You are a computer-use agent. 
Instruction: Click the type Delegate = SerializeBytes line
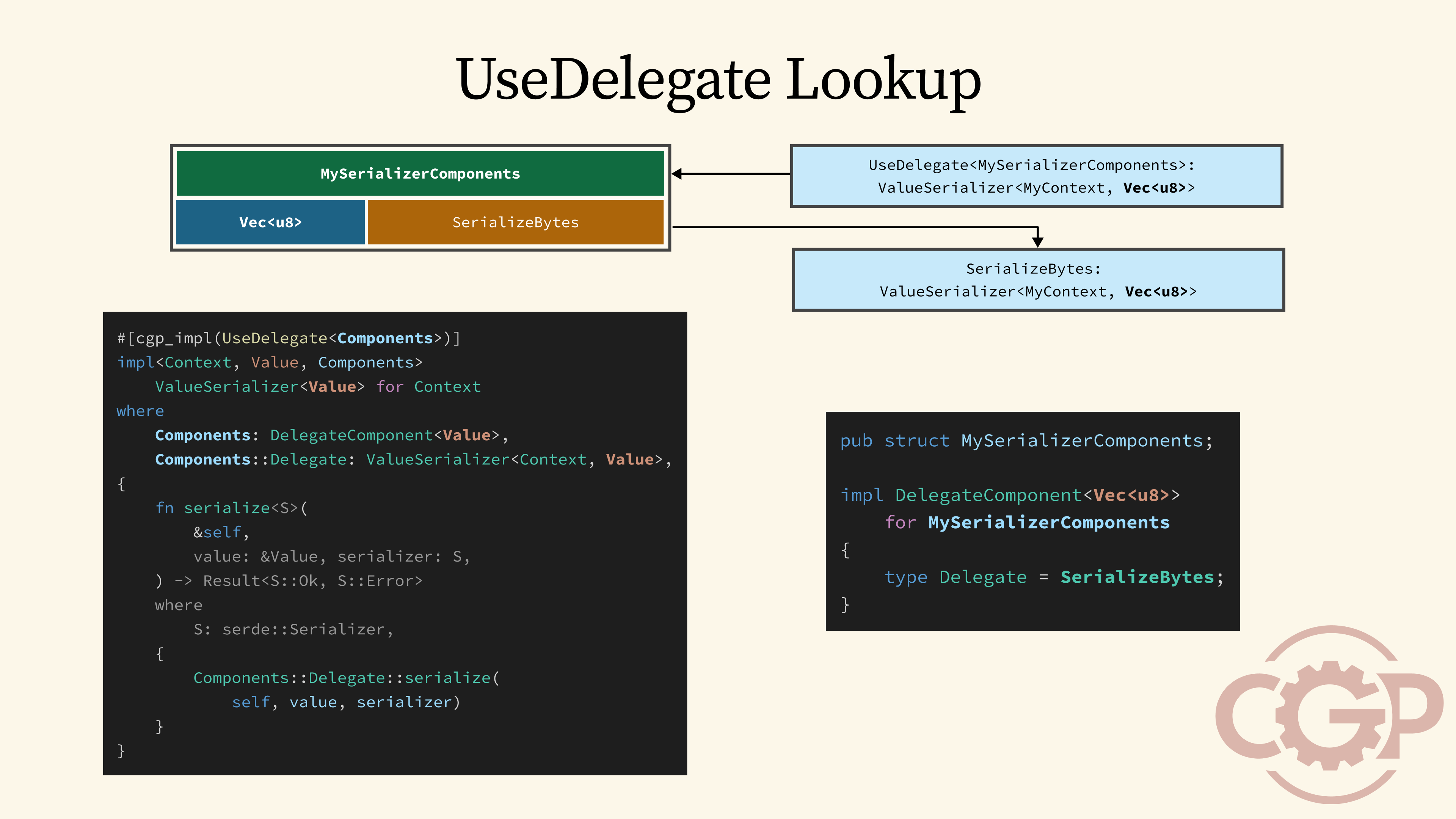pos(1054,577)
